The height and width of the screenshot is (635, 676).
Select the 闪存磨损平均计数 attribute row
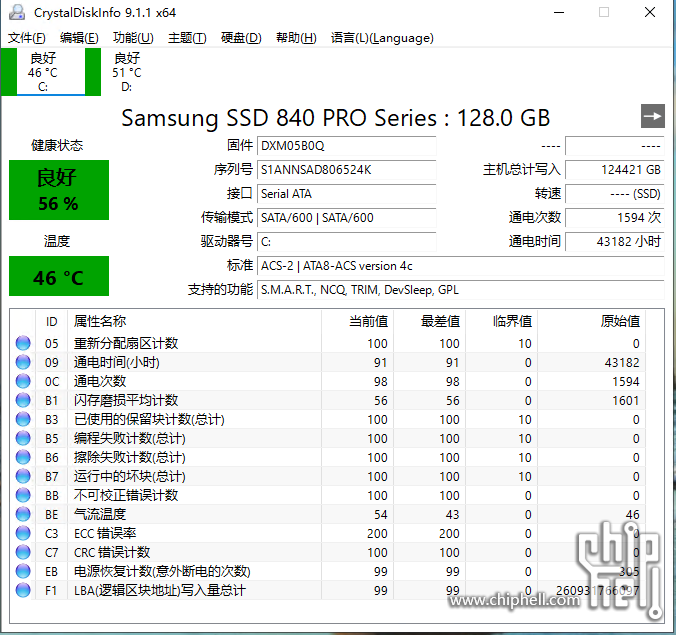(328, 400)
